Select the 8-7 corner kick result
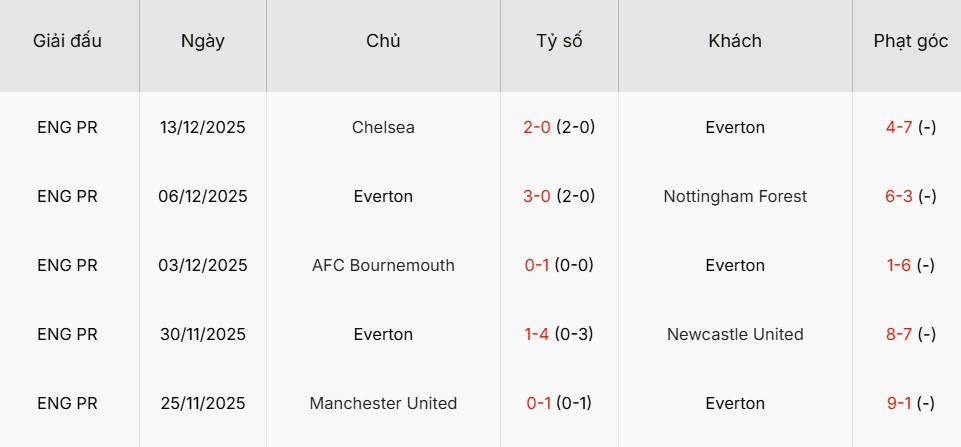961x447 pixels. [x=899, y=334]
